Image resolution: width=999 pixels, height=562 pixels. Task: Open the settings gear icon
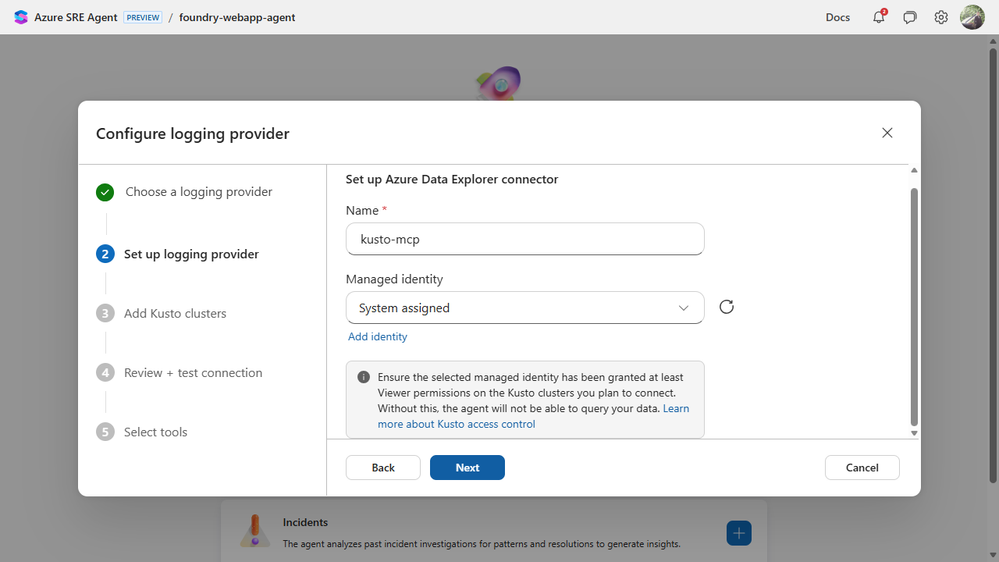(941, 17)
